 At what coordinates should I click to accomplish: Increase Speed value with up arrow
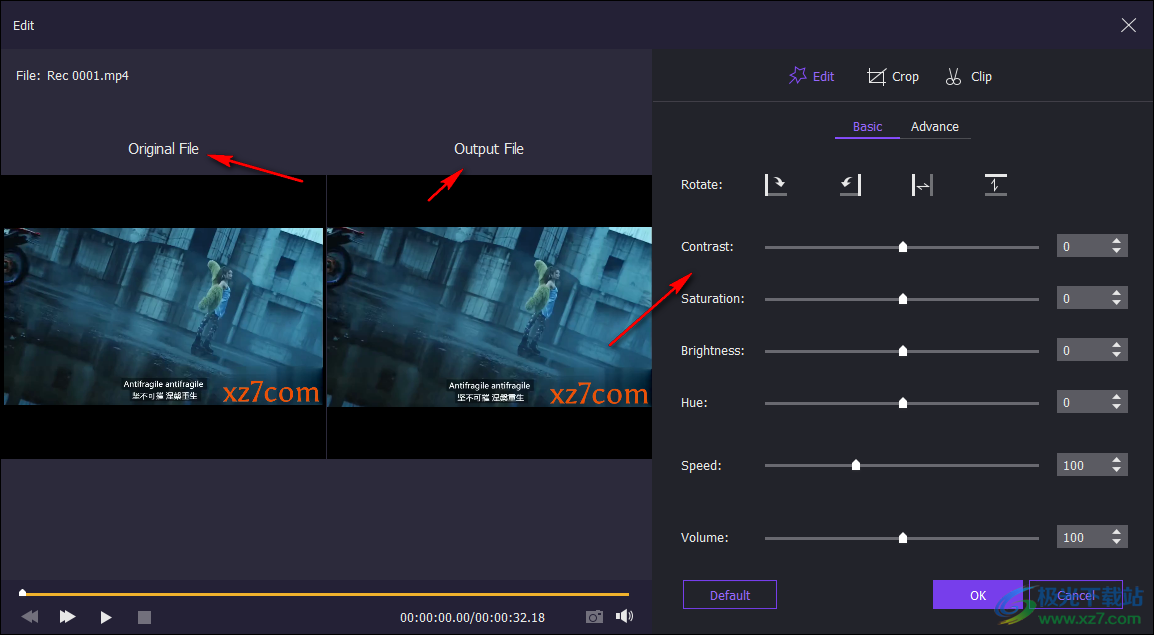(x=1116, y=460)
